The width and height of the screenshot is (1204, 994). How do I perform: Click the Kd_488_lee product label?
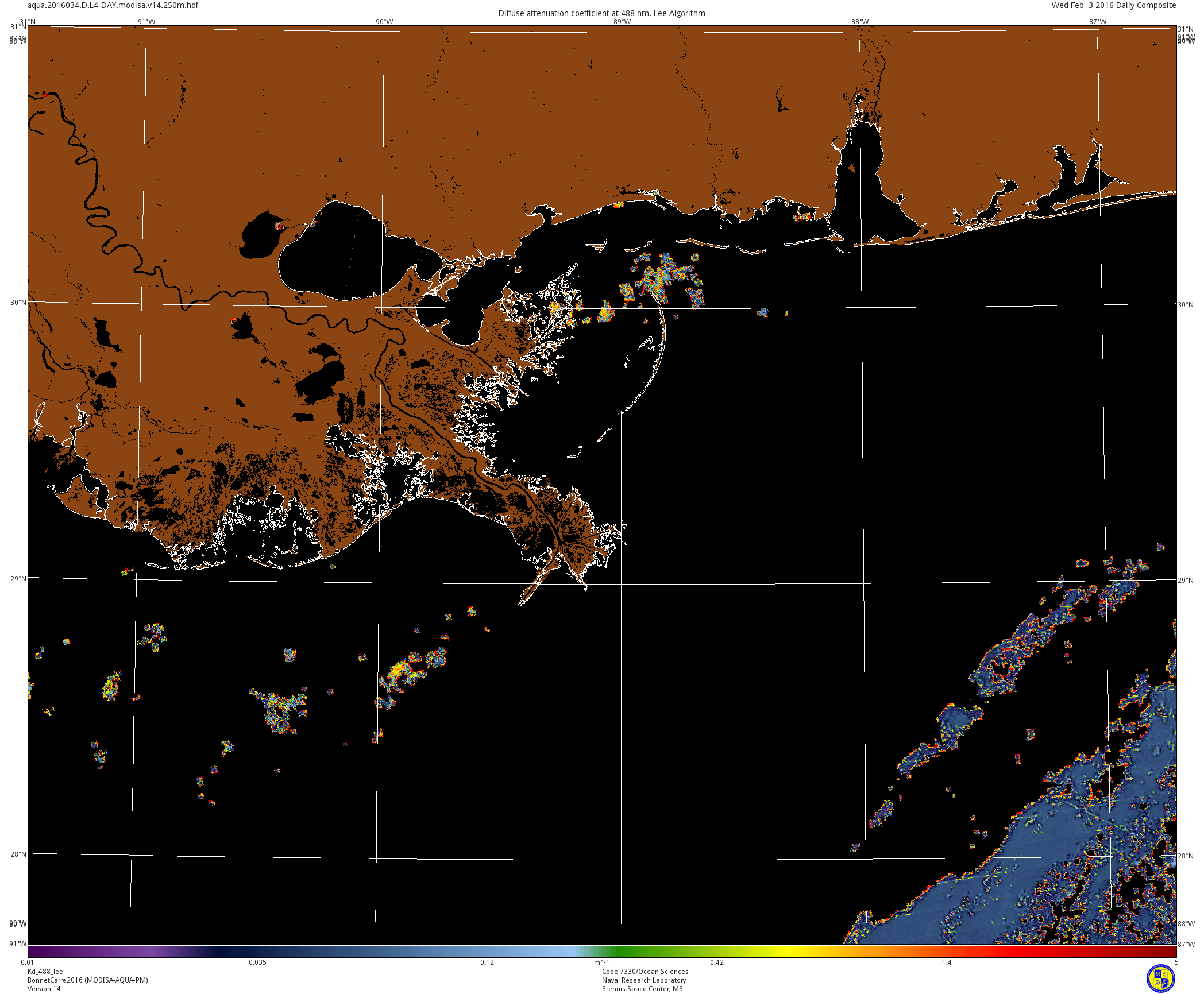click(45, 972)
